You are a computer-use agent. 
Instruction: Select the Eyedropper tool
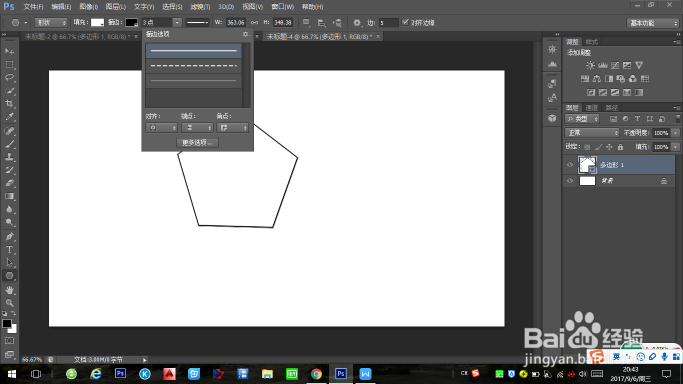pos(9,117)
